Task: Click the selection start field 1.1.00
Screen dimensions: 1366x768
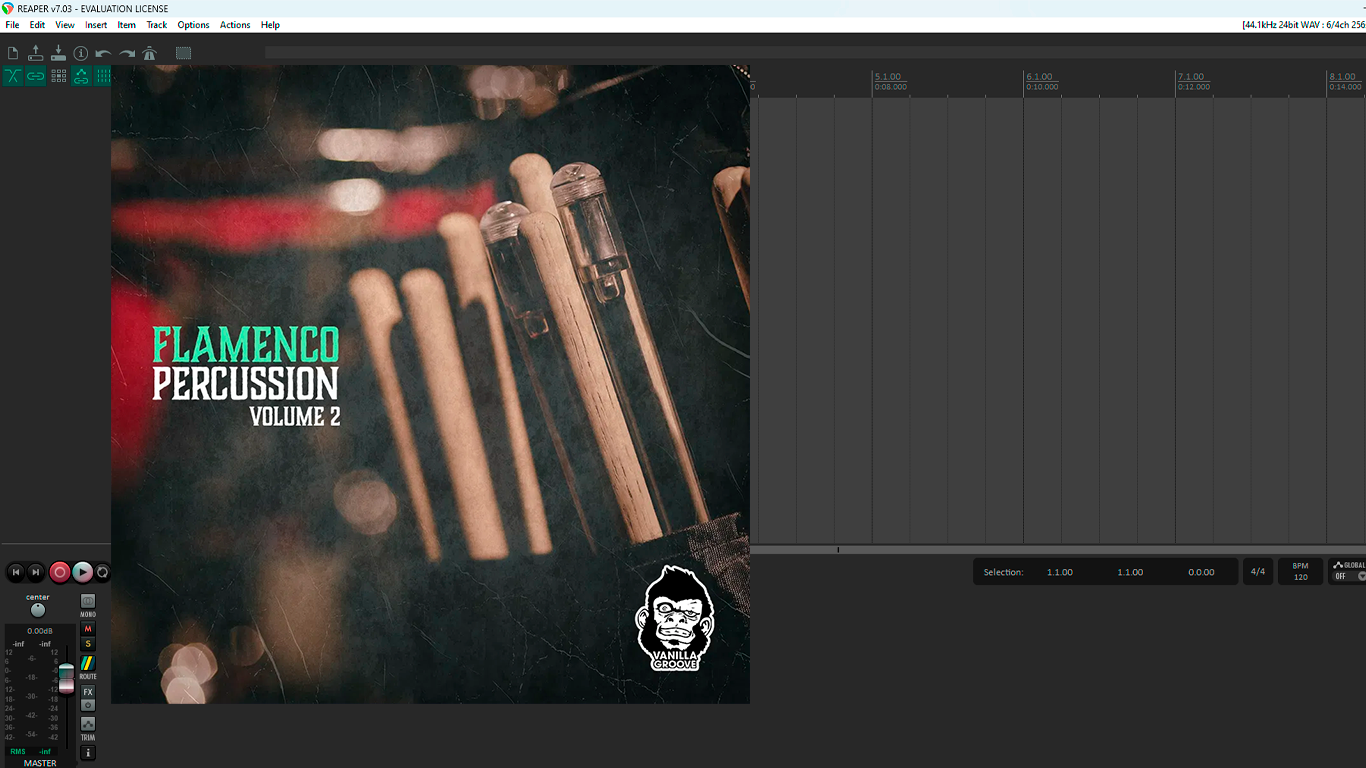Action: [x=1060, y=572]
